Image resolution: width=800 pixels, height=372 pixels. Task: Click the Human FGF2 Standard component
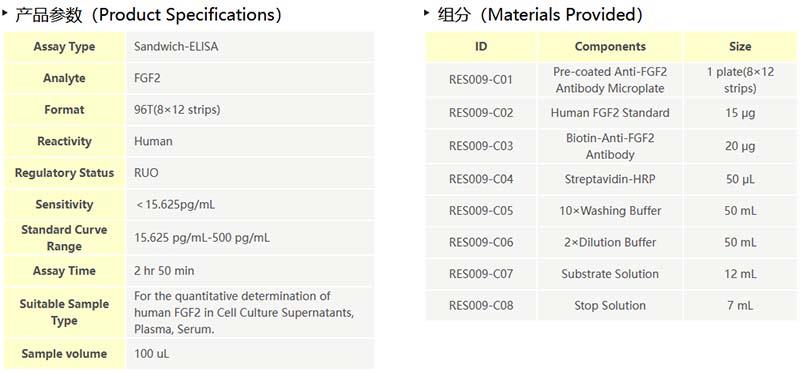point(610,113)
